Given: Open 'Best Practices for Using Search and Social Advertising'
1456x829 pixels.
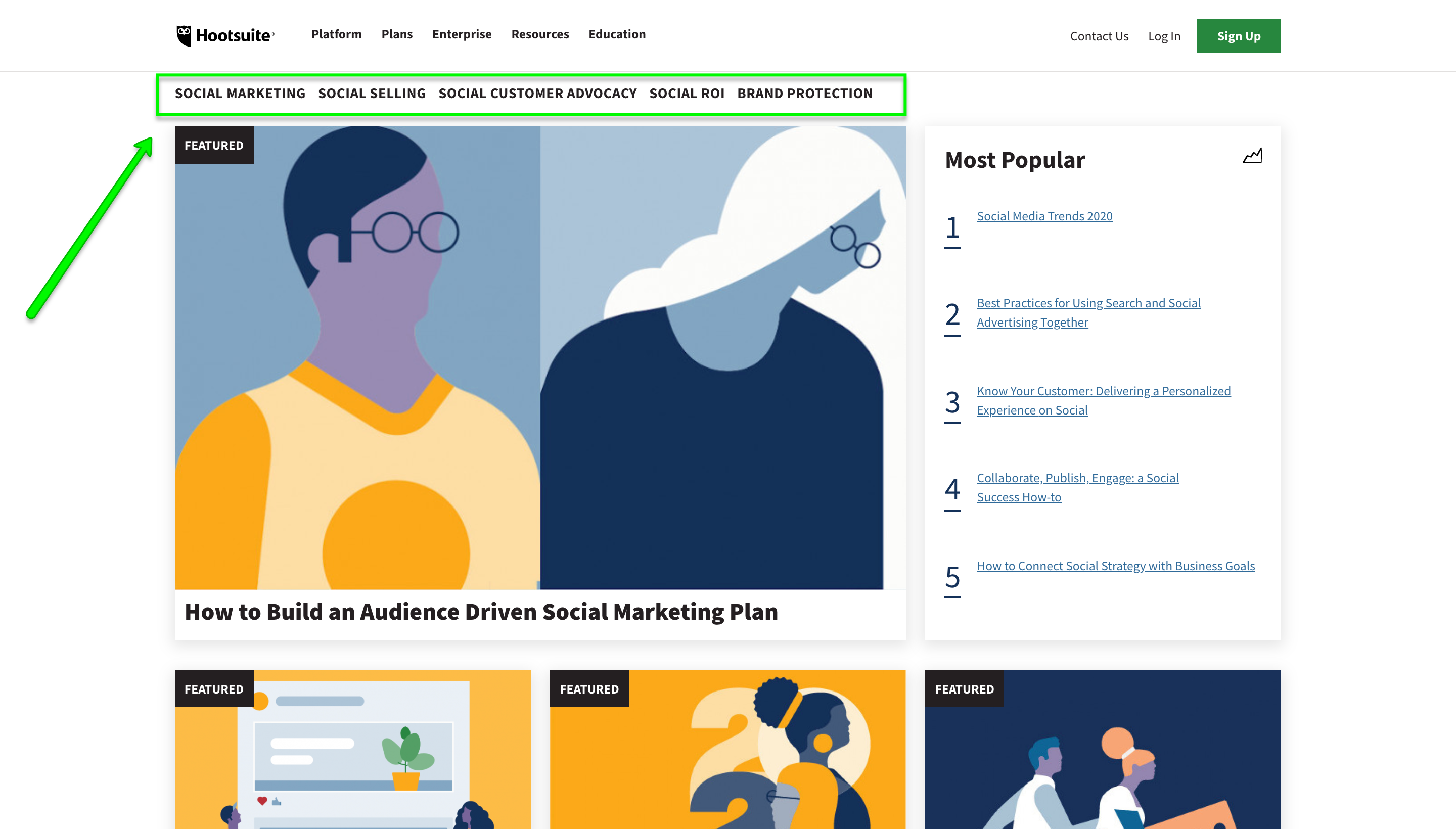Looking at the screenshot, I should tap(1089, 312).
